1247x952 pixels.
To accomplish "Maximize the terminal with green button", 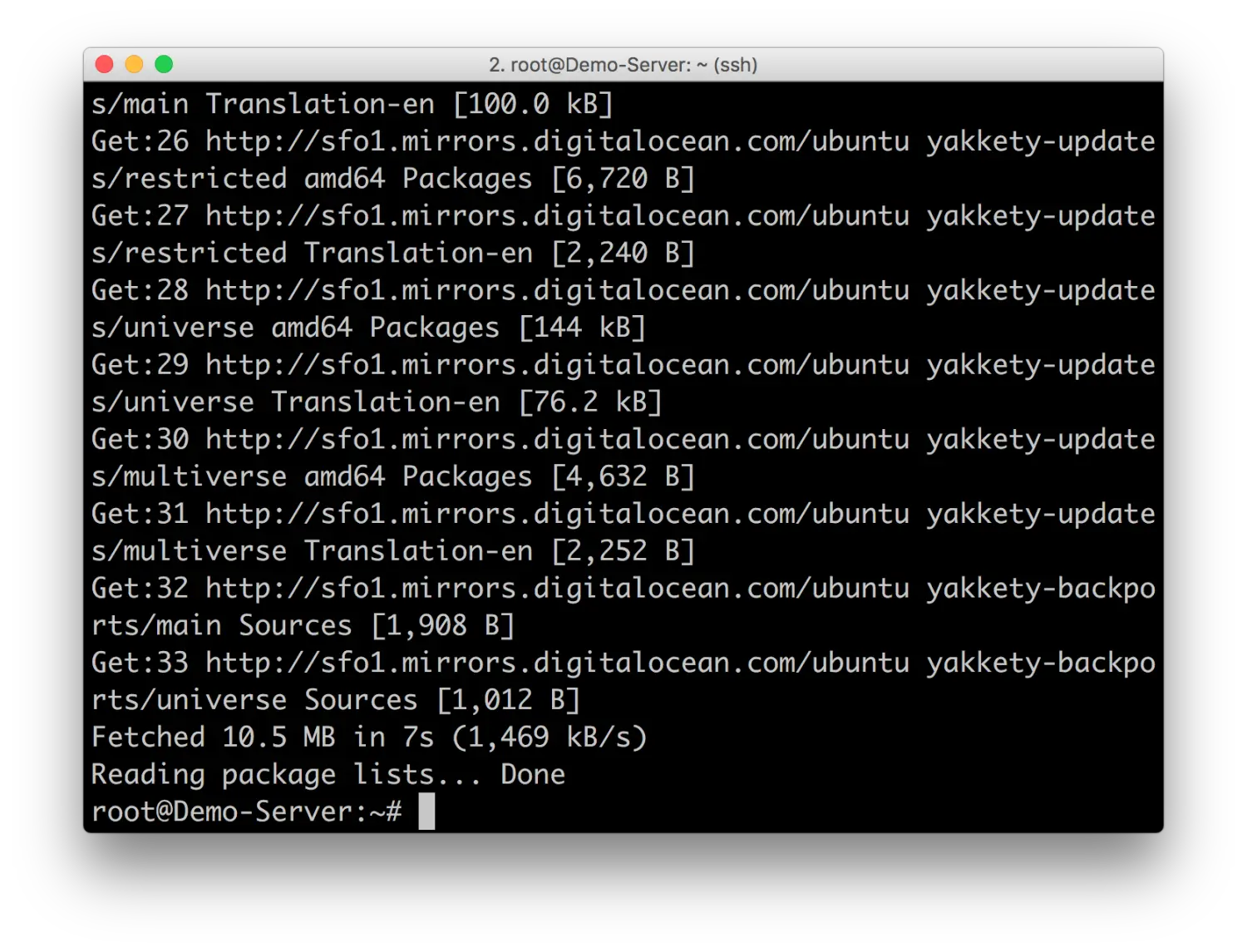I will point(164,64).
